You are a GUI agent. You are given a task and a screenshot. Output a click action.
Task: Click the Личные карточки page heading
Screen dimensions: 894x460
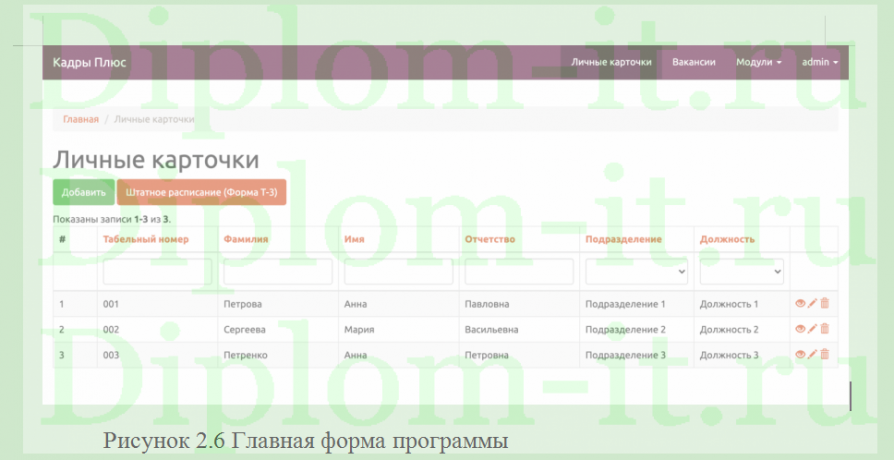[x=156, y=160]
